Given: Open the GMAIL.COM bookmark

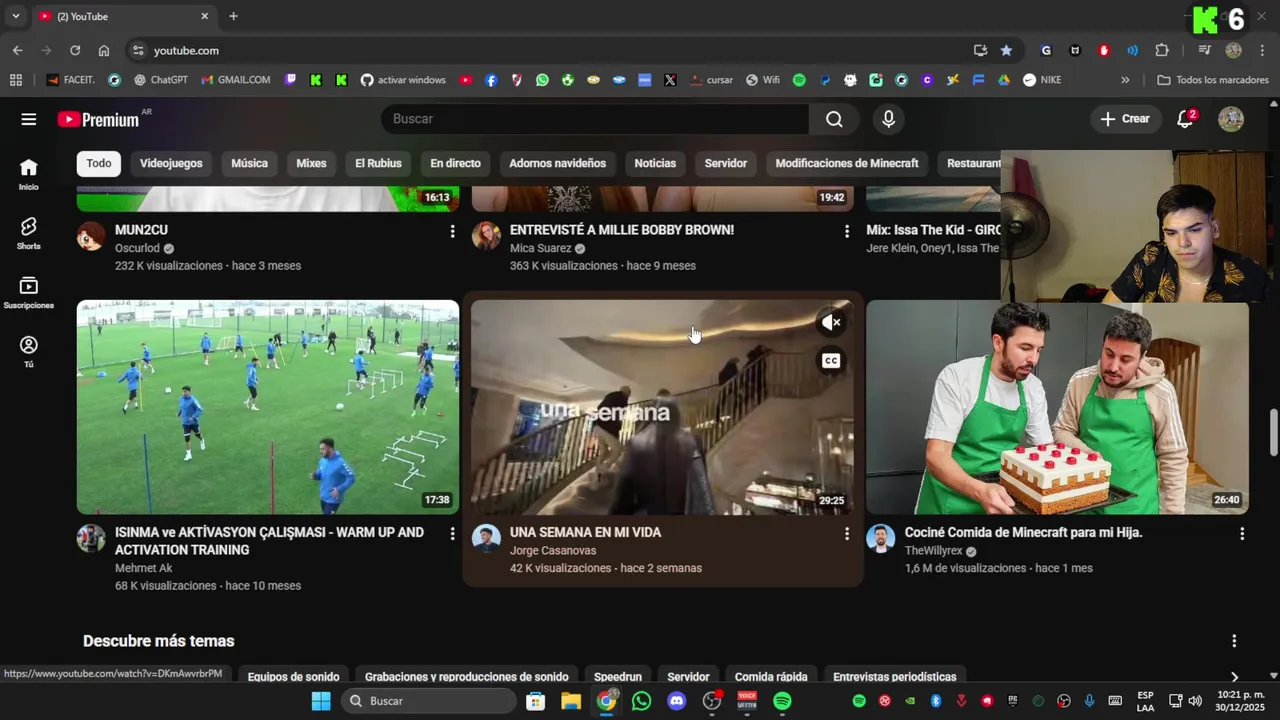Looking at the screenshot, I should click(x=236, y=80).
